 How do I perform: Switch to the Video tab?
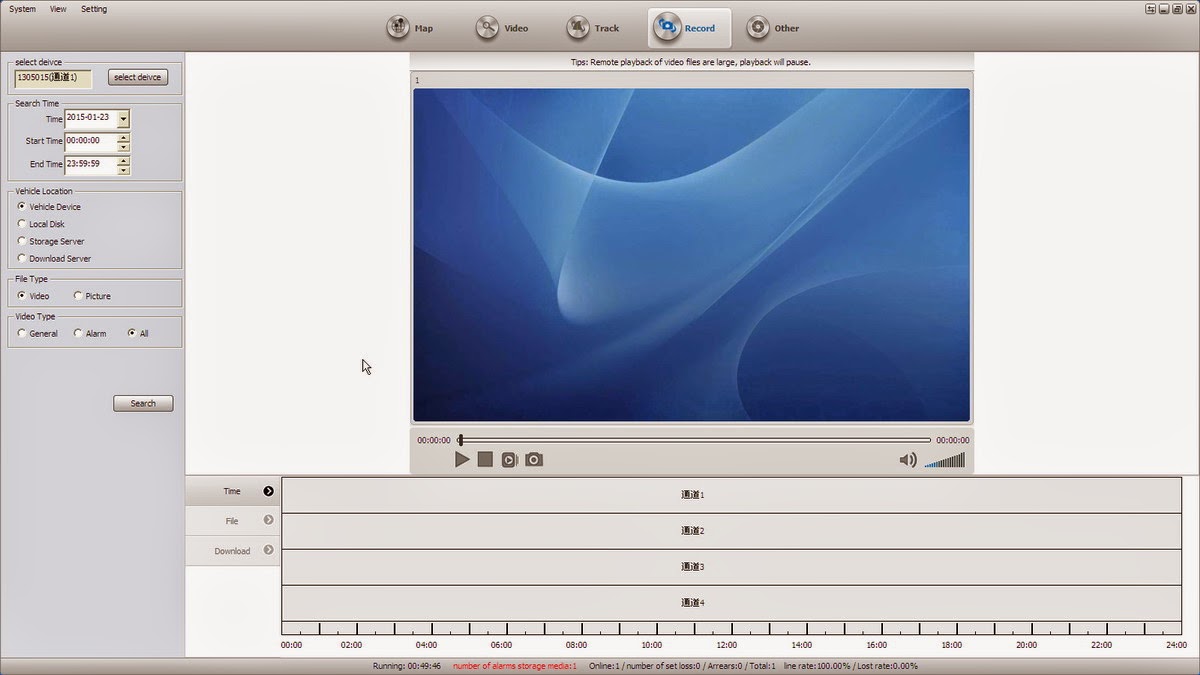click(x=502, y=28)
